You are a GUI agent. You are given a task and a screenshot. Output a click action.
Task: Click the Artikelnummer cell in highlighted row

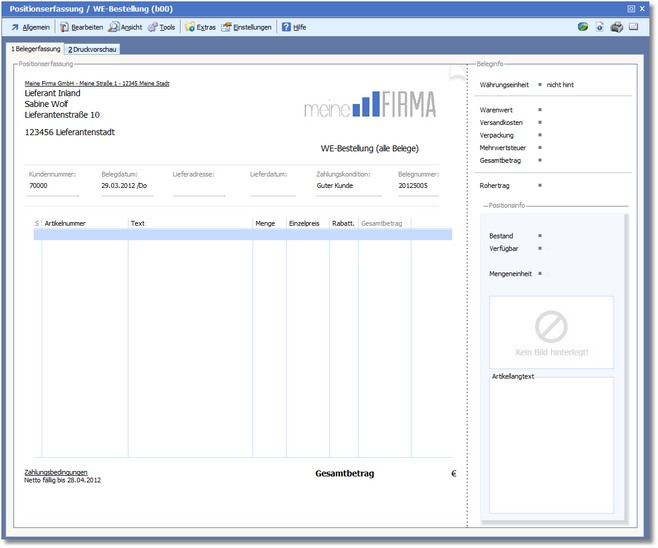(x=84, y=235)
